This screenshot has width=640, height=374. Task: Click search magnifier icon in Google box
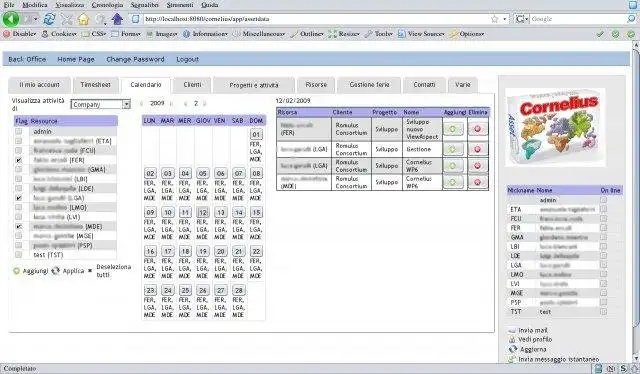click(x=632, y=19)
